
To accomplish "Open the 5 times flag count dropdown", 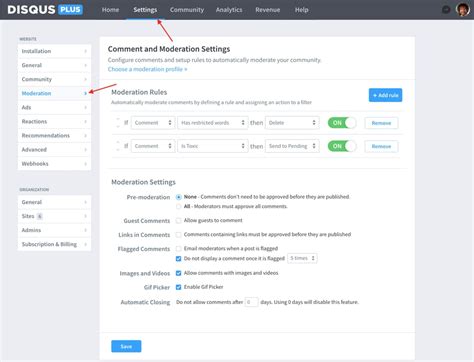I will (302, 258).
